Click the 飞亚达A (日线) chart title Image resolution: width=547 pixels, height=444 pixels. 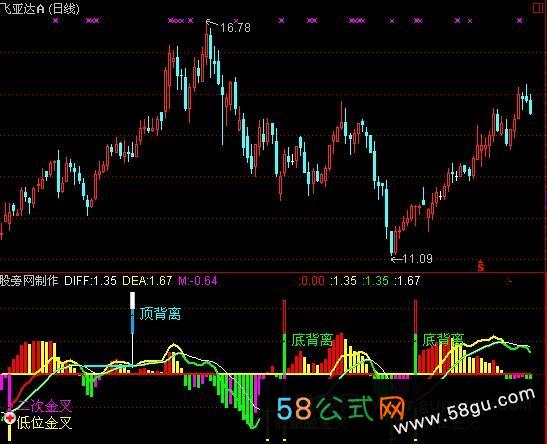(x=39, y=8)
